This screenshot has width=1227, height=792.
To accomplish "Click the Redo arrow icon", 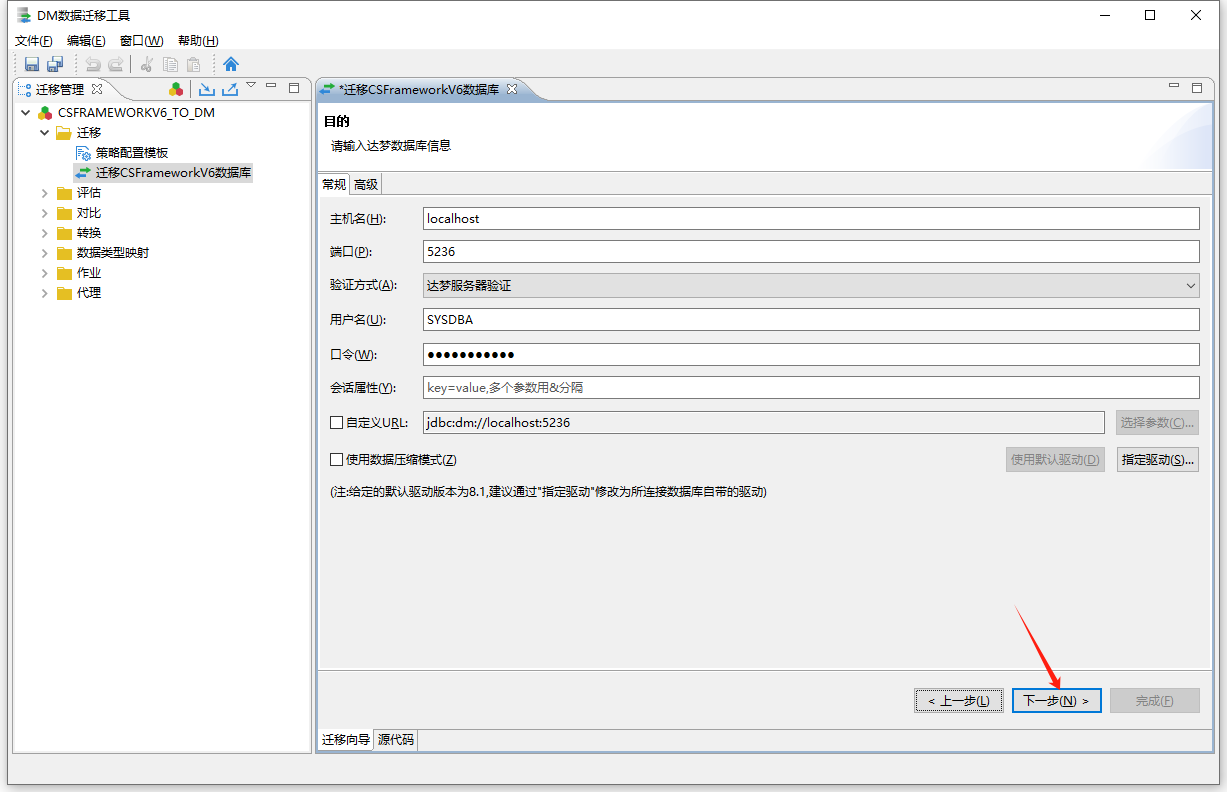I will (x=115, y=64).
